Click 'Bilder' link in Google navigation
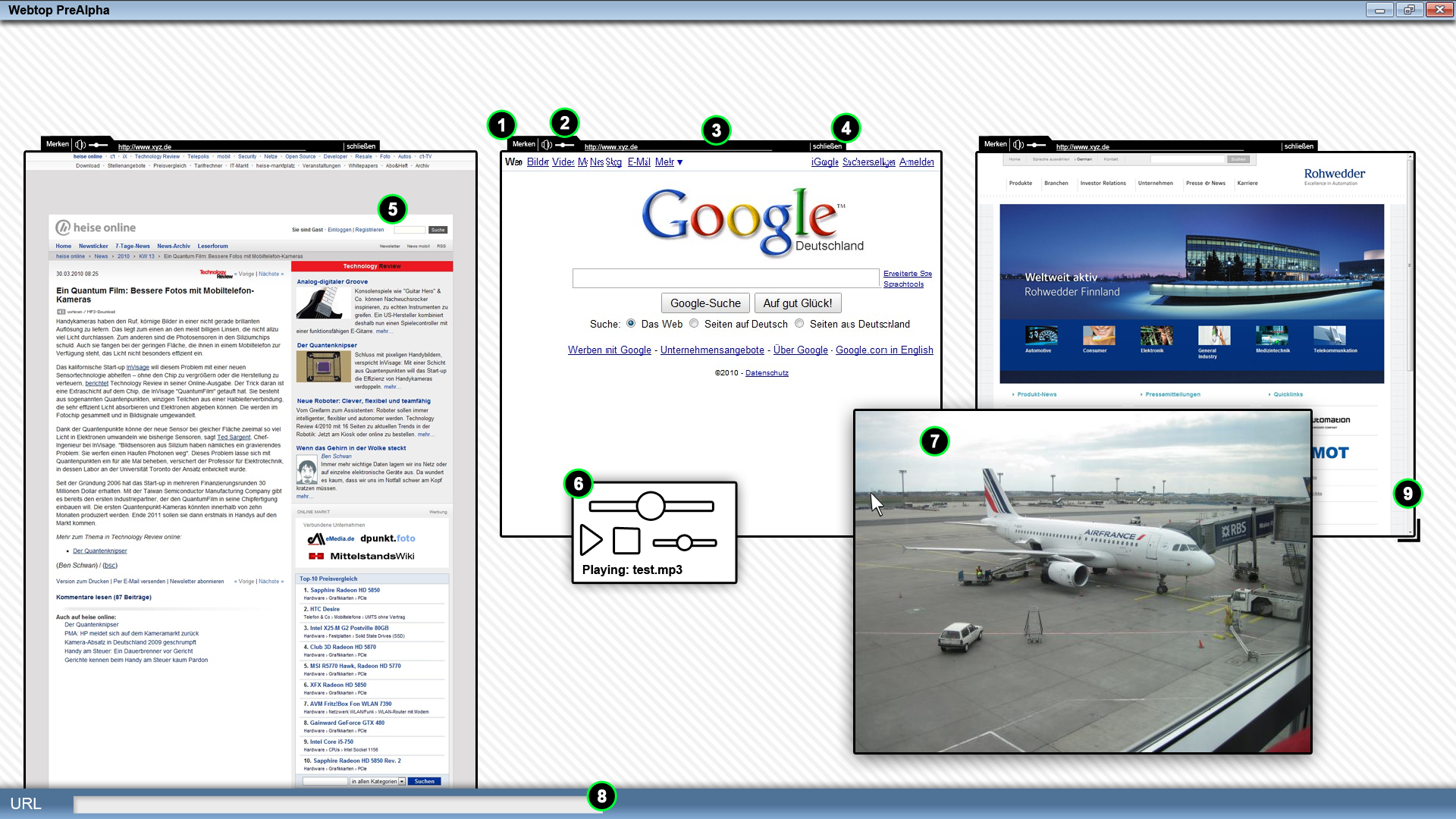 click(538, 162)
